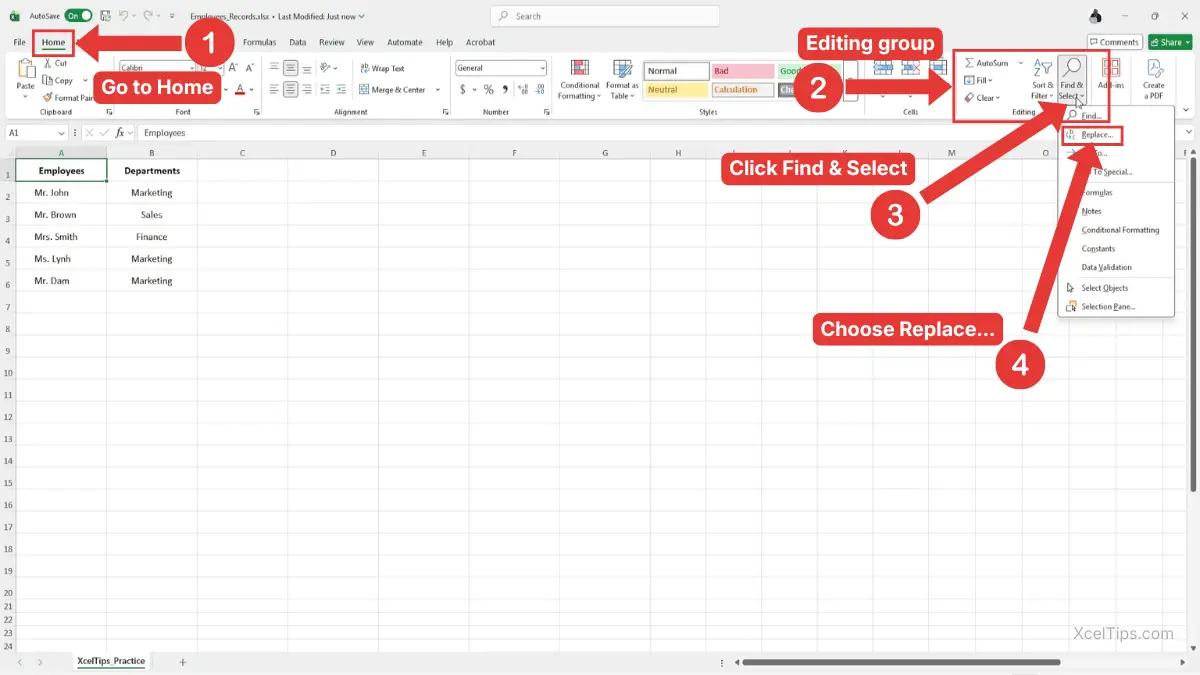Viewport: 1200px width, 675px height.
Task: Select the XcelTips_Practice sheet tab
Action: 111,661
